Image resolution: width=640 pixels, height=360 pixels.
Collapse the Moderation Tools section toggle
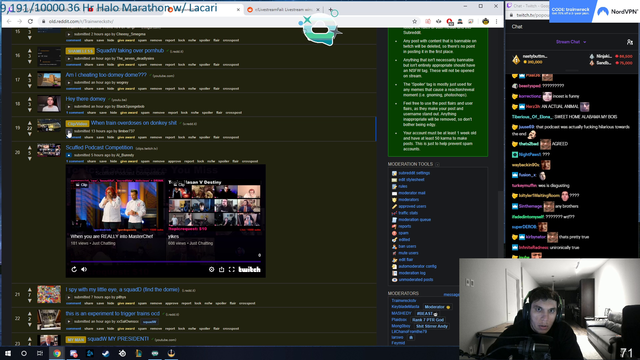[437, 164]
